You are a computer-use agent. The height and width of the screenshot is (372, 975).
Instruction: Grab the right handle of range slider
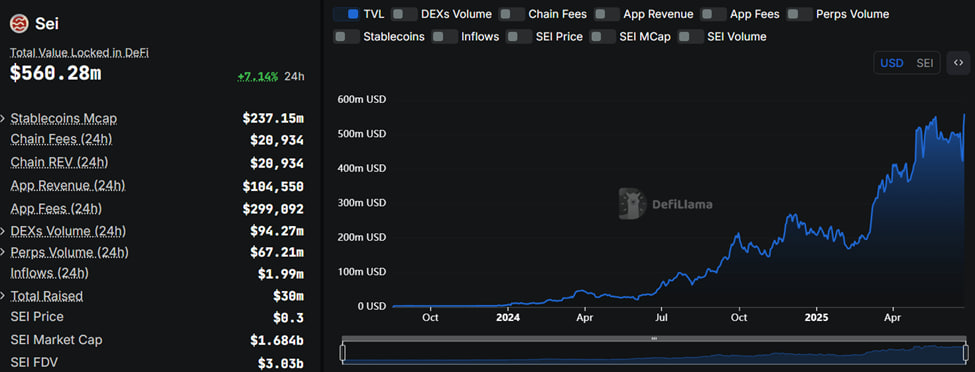coord(966,353)
